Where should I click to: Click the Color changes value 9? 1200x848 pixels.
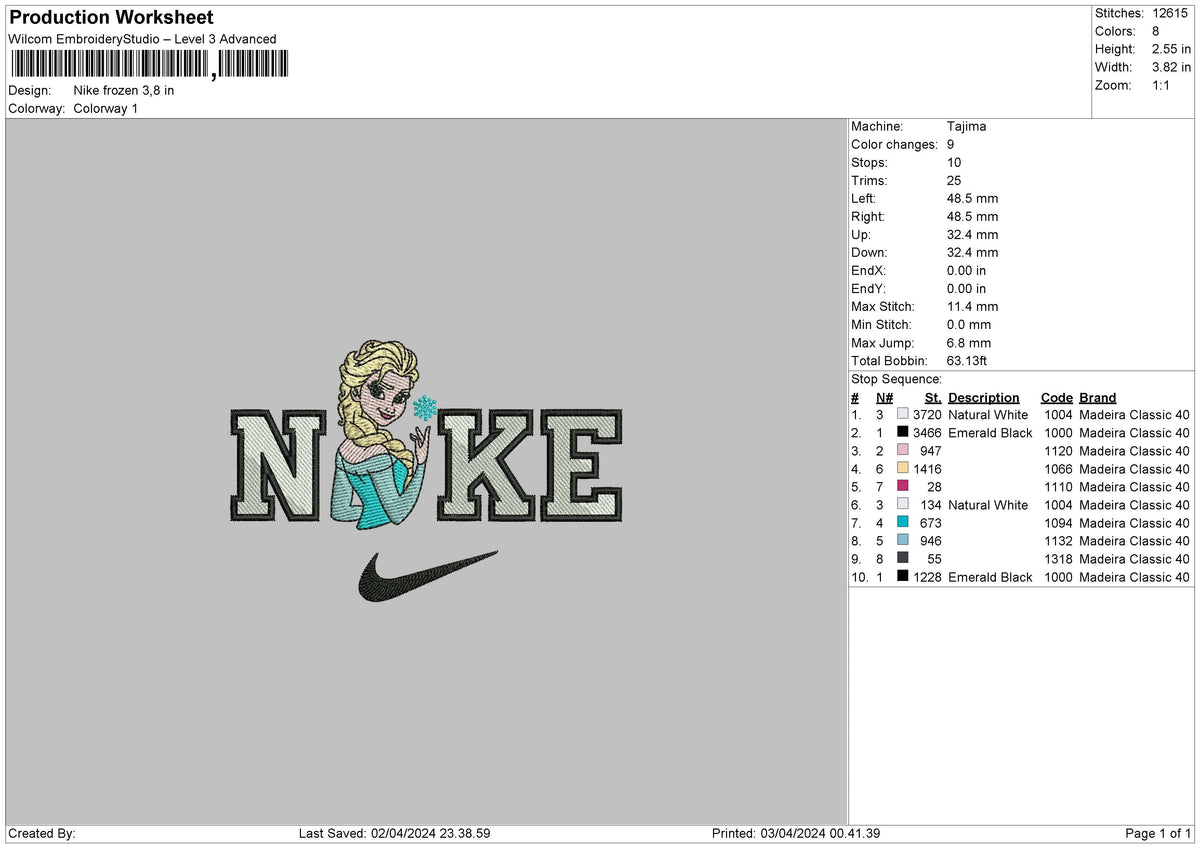[x=951, y=144]
